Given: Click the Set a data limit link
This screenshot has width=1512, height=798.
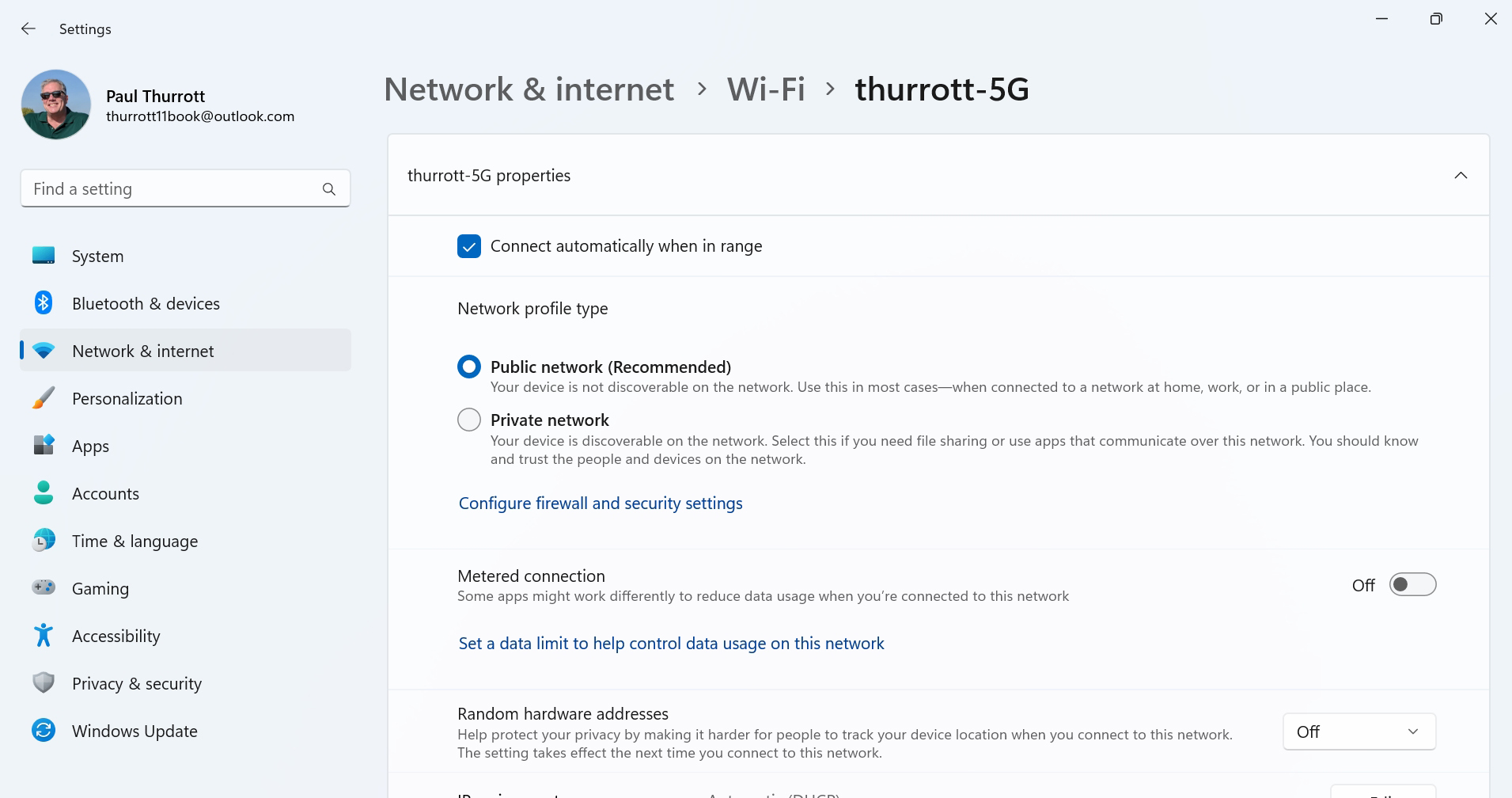Looking at the screenshot, I should coord(671,644).
